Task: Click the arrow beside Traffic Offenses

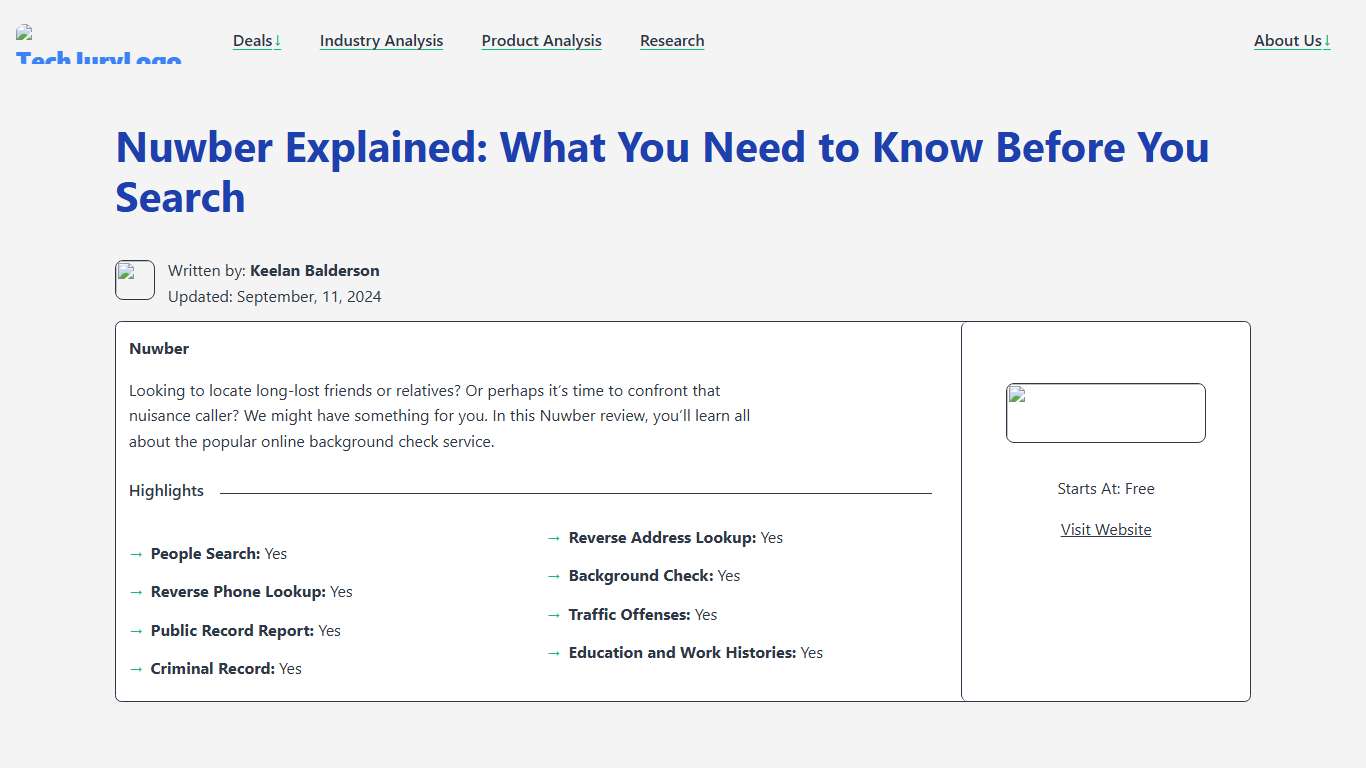Action: 553,614
